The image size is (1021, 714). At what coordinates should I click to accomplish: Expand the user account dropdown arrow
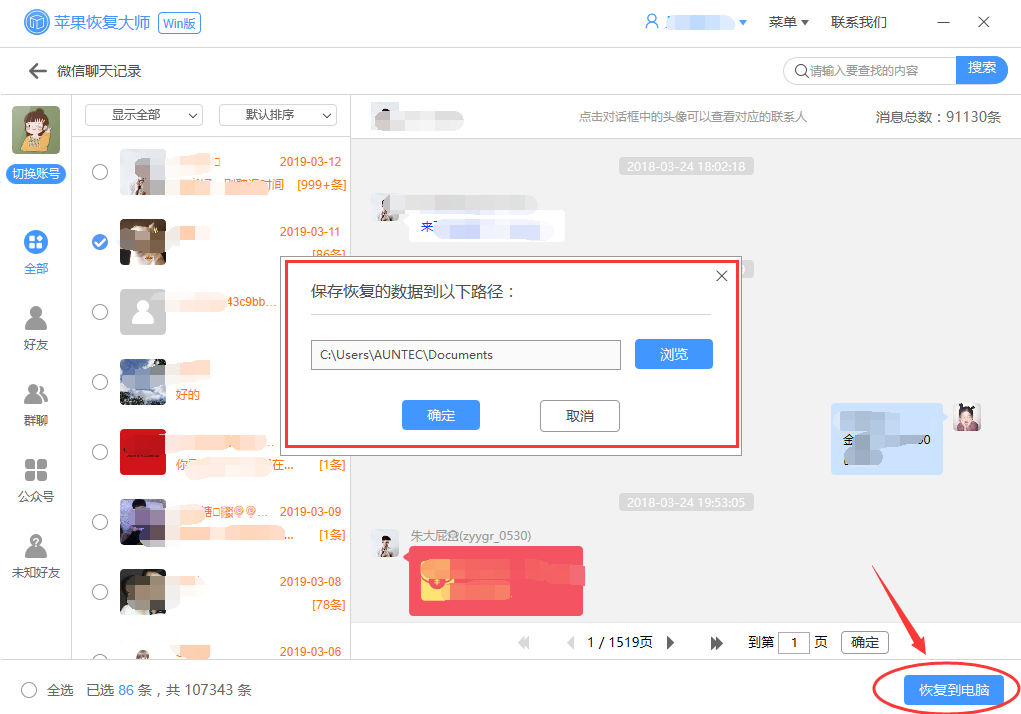coord(743,23)
